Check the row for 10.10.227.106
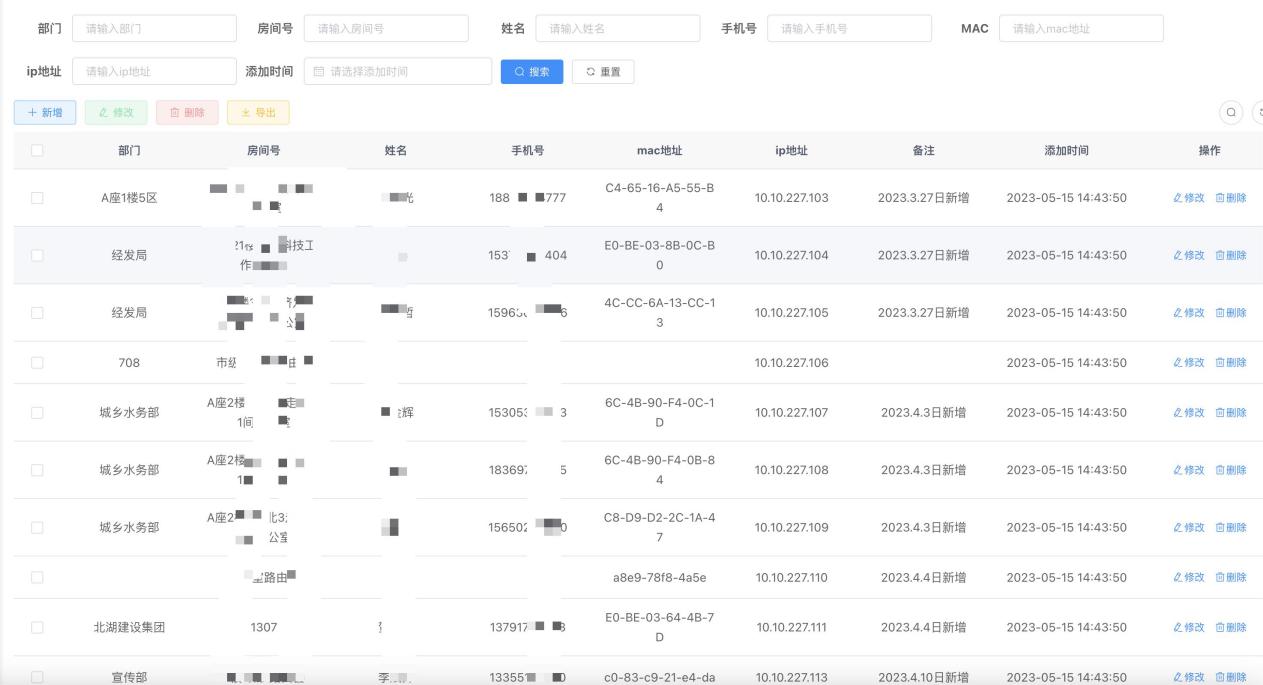The width and height of the screenshot is (1263, 685). pos(37,363)
